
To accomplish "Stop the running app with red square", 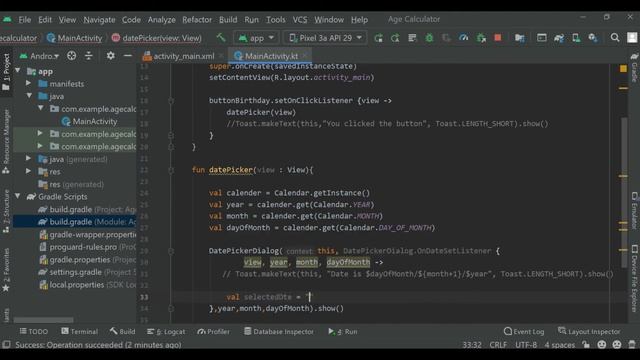I will 498,38.
